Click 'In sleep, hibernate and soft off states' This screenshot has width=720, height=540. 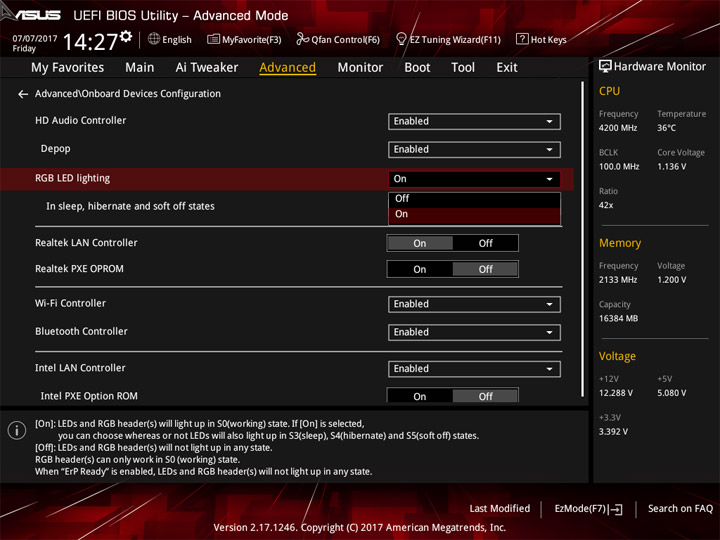tap(130, 206)
